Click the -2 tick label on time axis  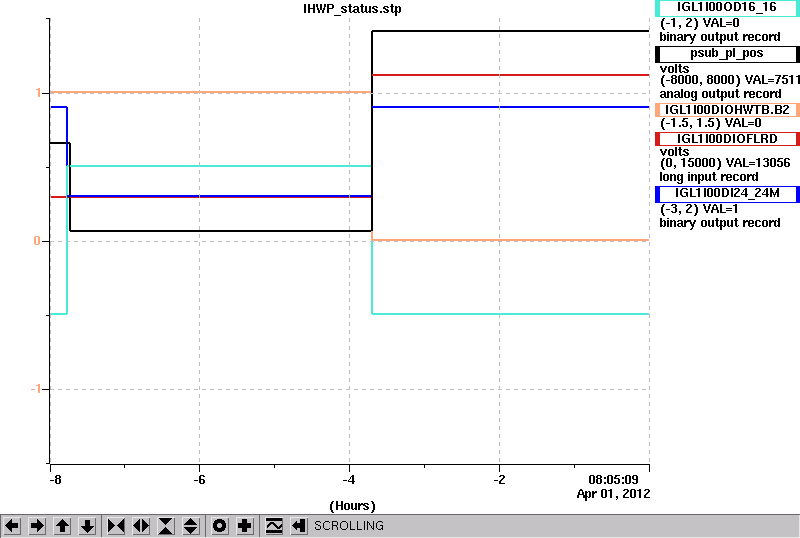tap(499, 480)
